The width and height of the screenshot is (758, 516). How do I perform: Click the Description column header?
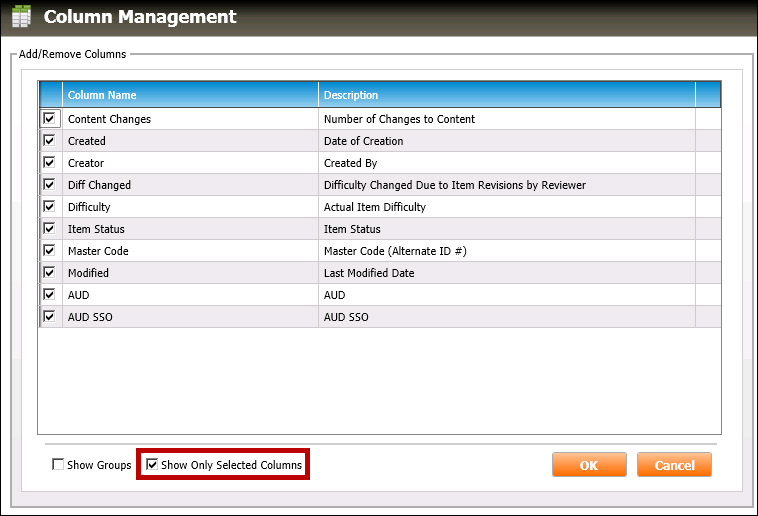[507, 95]
